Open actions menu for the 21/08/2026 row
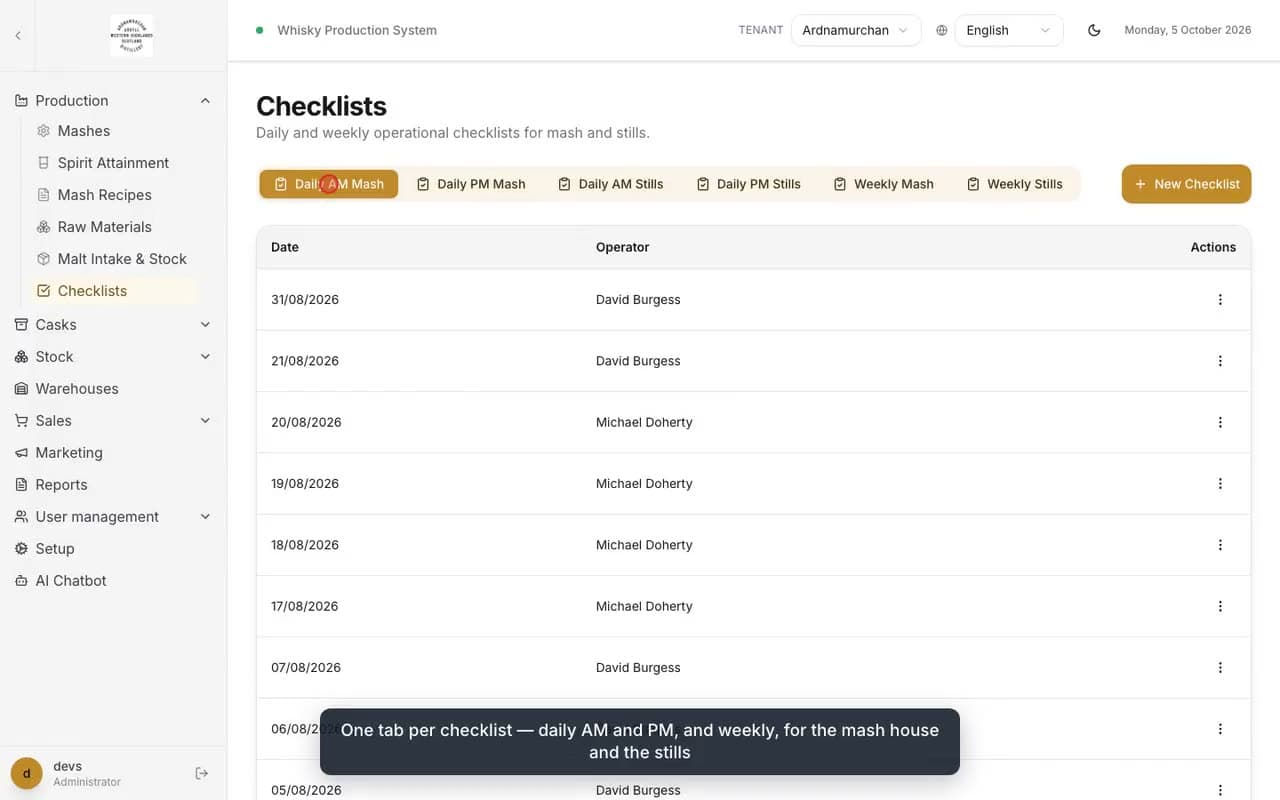This screenshot has height=800, width=1280. pyautogui.click(x=1220, y=361)
